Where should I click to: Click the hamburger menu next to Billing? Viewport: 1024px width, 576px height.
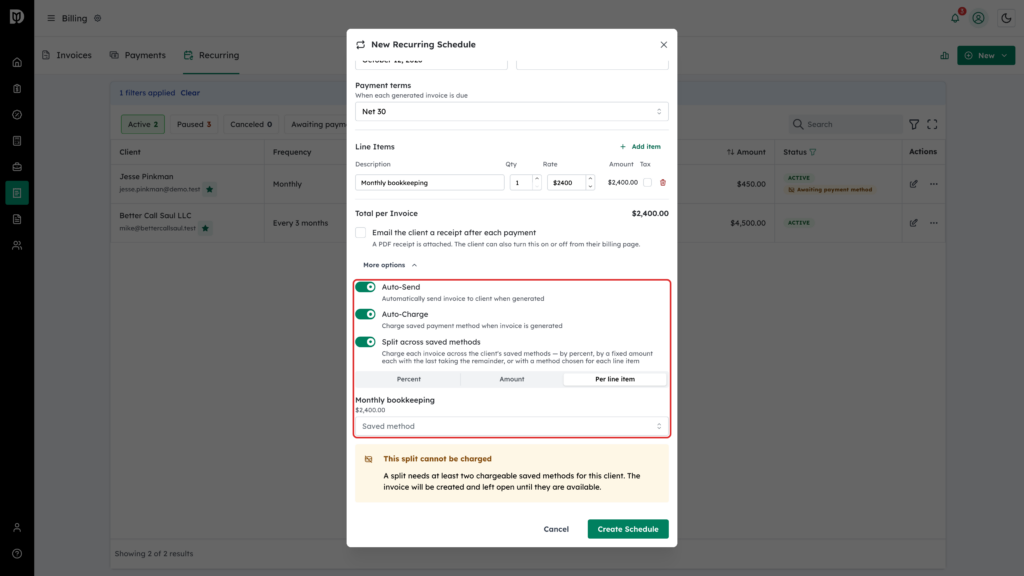pos(51,18)
